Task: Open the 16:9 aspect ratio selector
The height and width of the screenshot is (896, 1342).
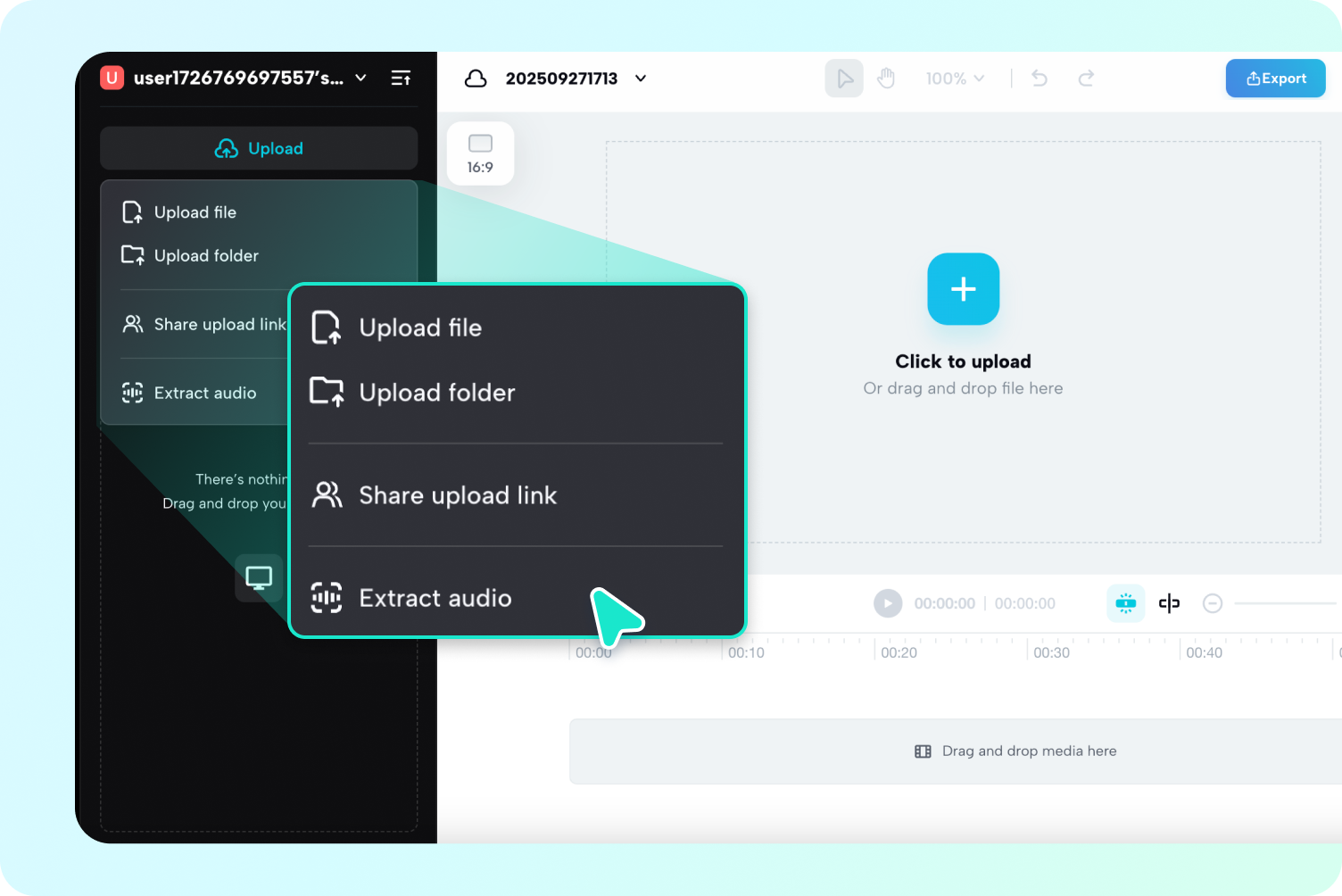Action: [480, 153]
